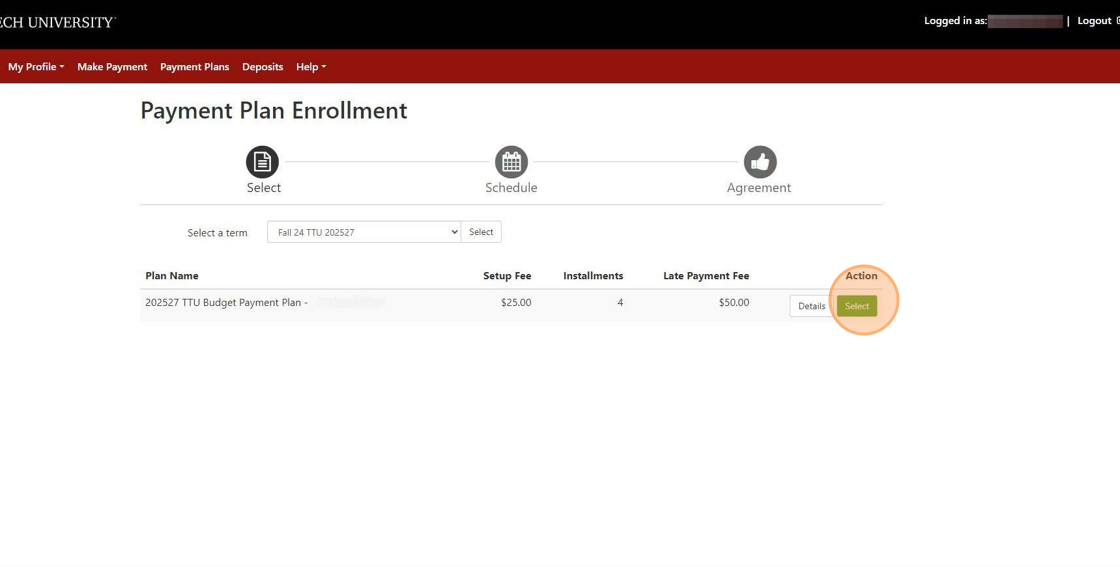
Task: Click the Payment Plan Enrollment heading
Action: coord(274,111)
